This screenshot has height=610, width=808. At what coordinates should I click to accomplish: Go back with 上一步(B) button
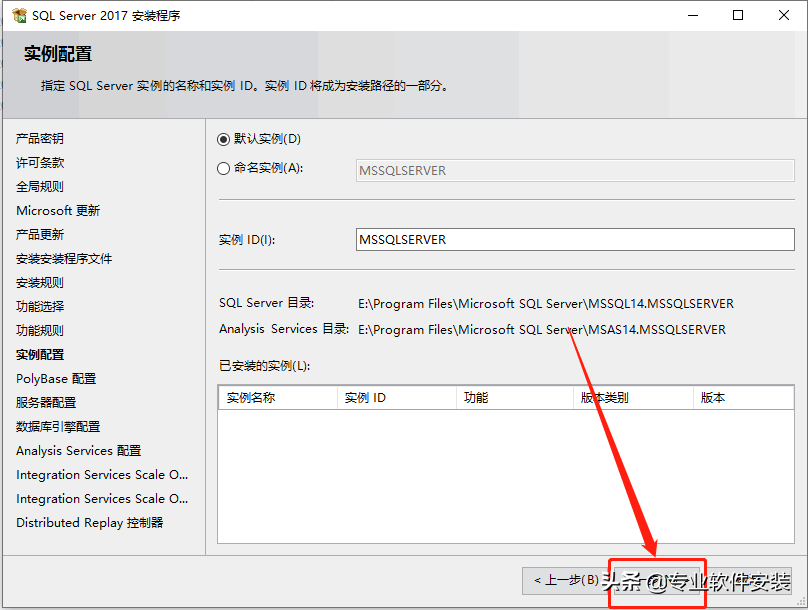tap(566, 581)
